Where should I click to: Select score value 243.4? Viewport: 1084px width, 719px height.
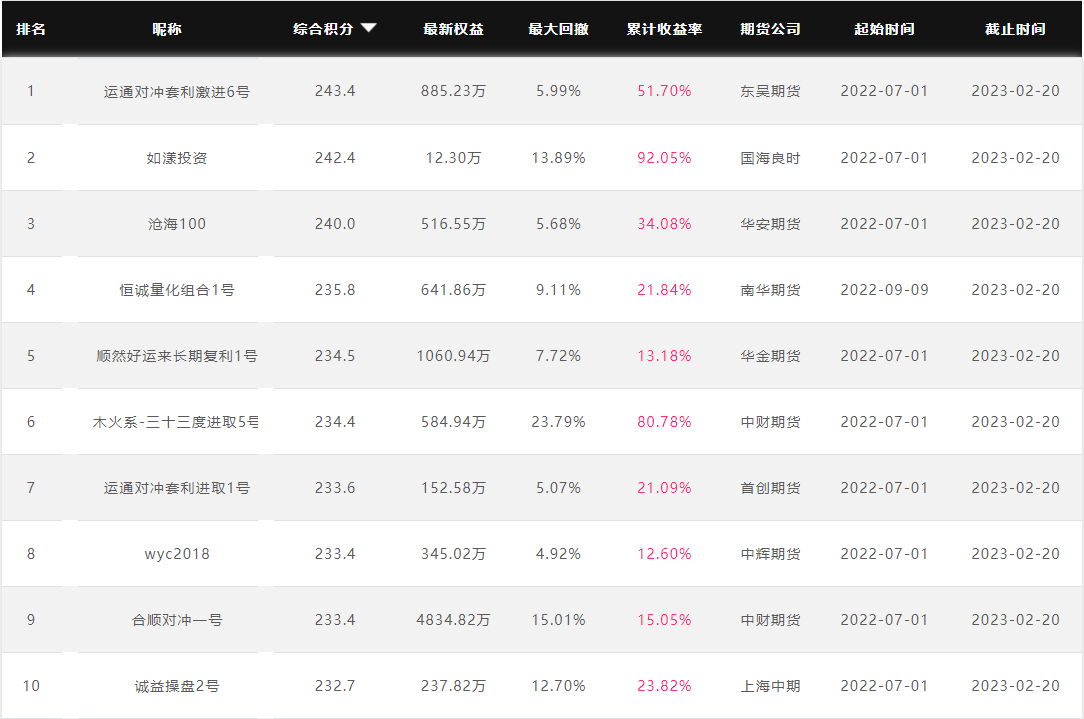tap(335, 91)
